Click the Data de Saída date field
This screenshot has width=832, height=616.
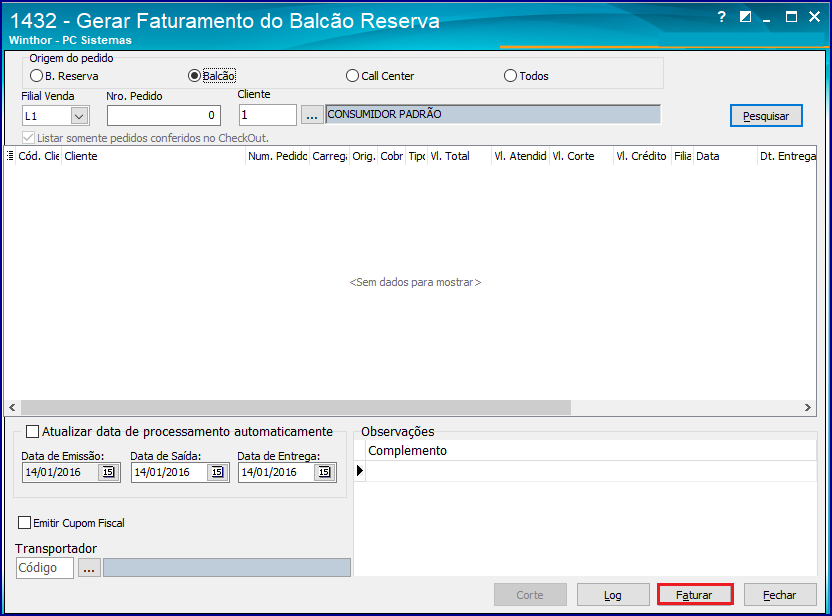[169, 472]
